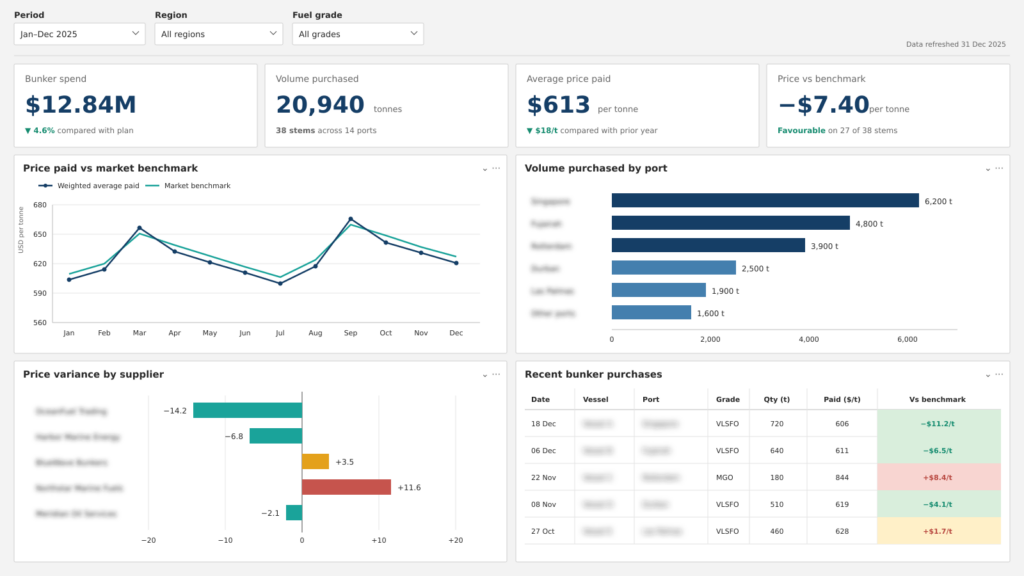Open the Fuel grade dropdown All grades

pos(357,34)
